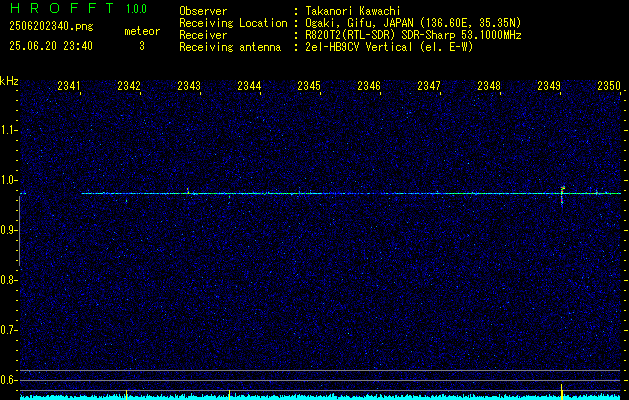Click the 2347 time axis label
Screen dimensions: 629x400
pos(429,86)
